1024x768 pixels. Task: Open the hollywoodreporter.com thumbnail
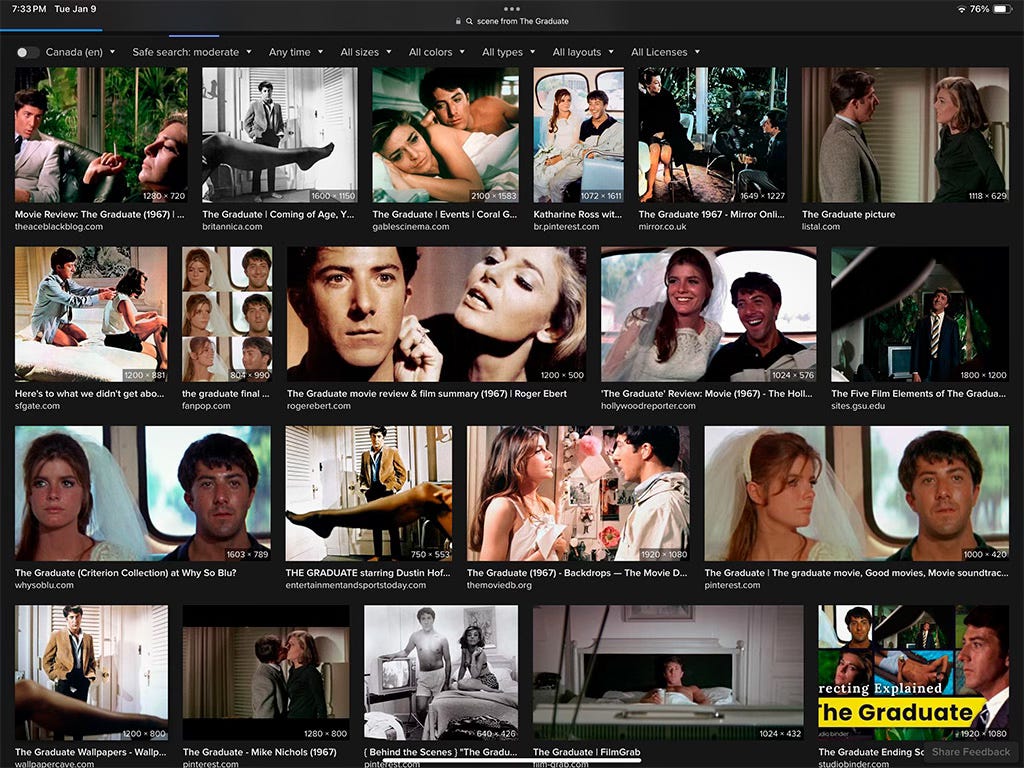[709, 314]
